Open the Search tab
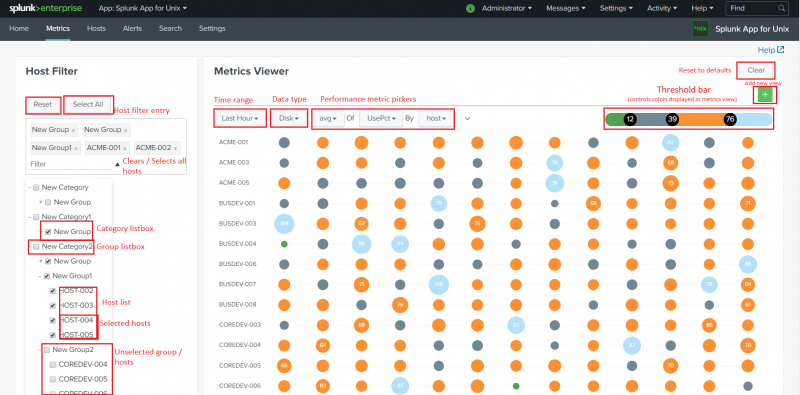Viewport: 800px width, 395px height. point(170,29)
